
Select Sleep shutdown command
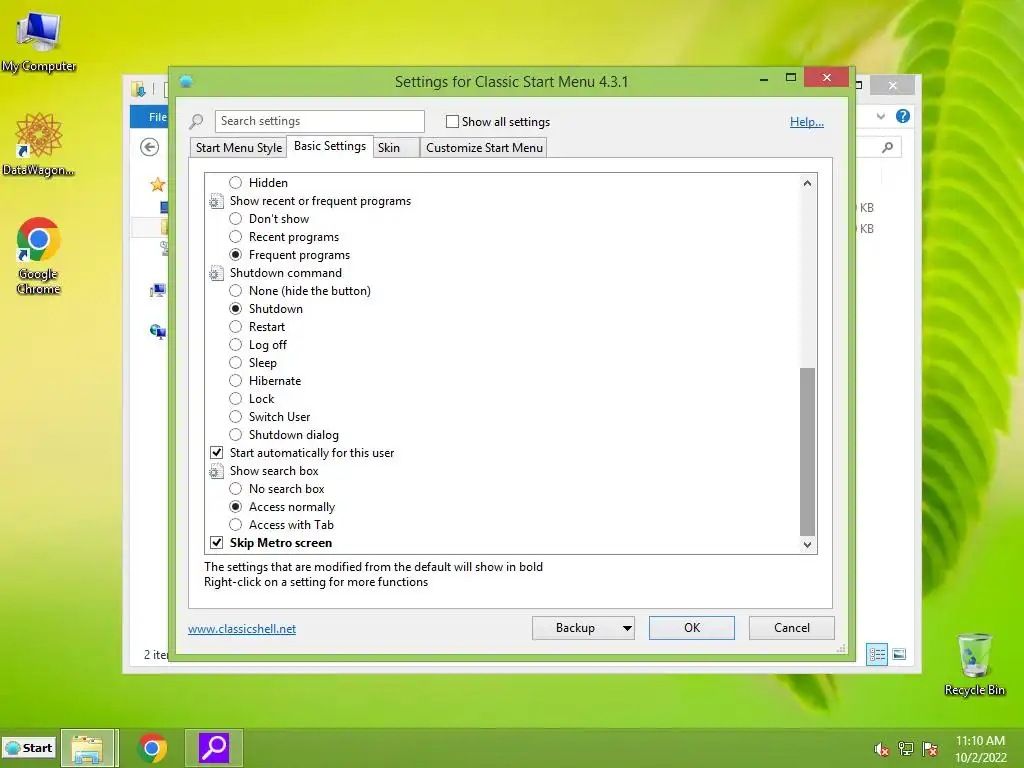click(236, 362)
